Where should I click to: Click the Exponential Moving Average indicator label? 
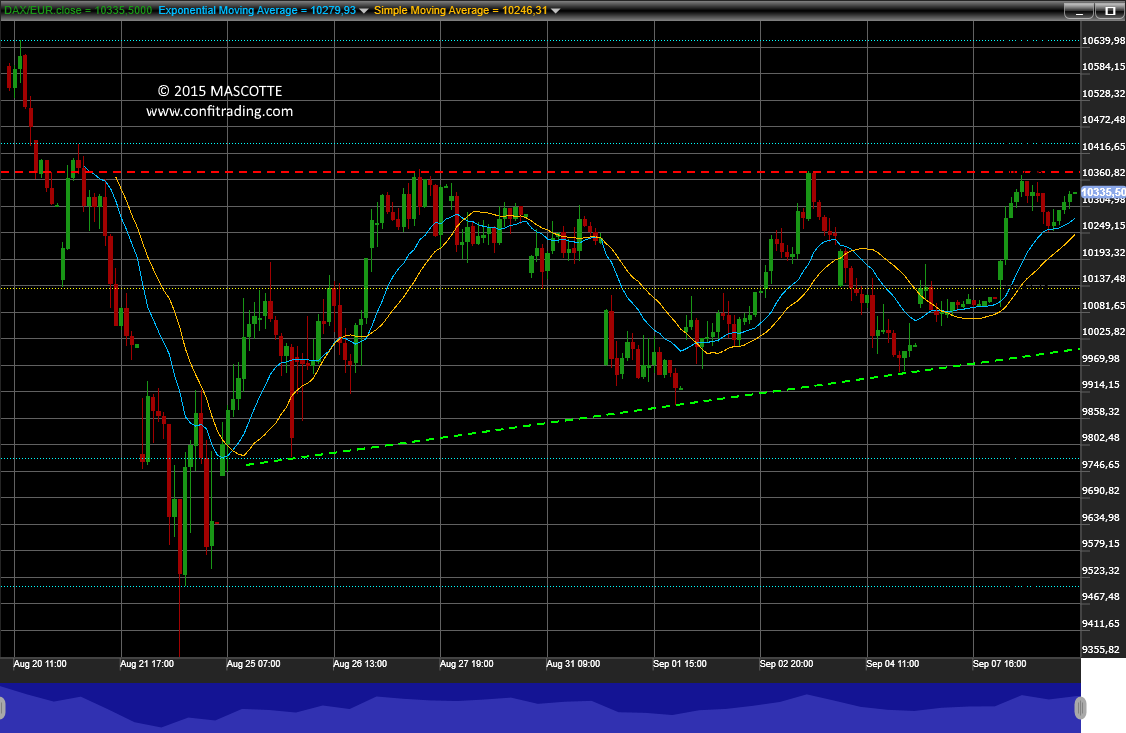(257, 10)
